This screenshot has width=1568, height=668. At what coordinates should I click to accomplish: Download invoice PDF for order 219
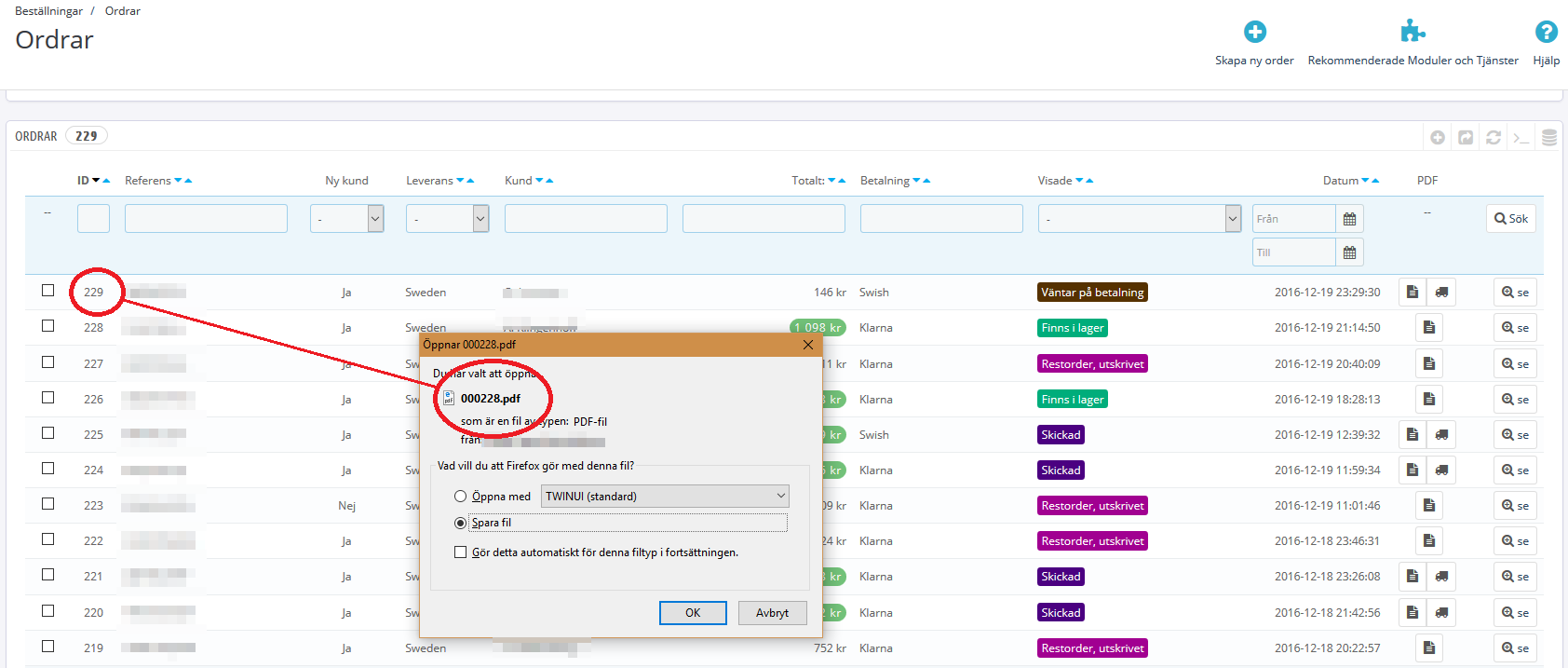coord(1429,648)
